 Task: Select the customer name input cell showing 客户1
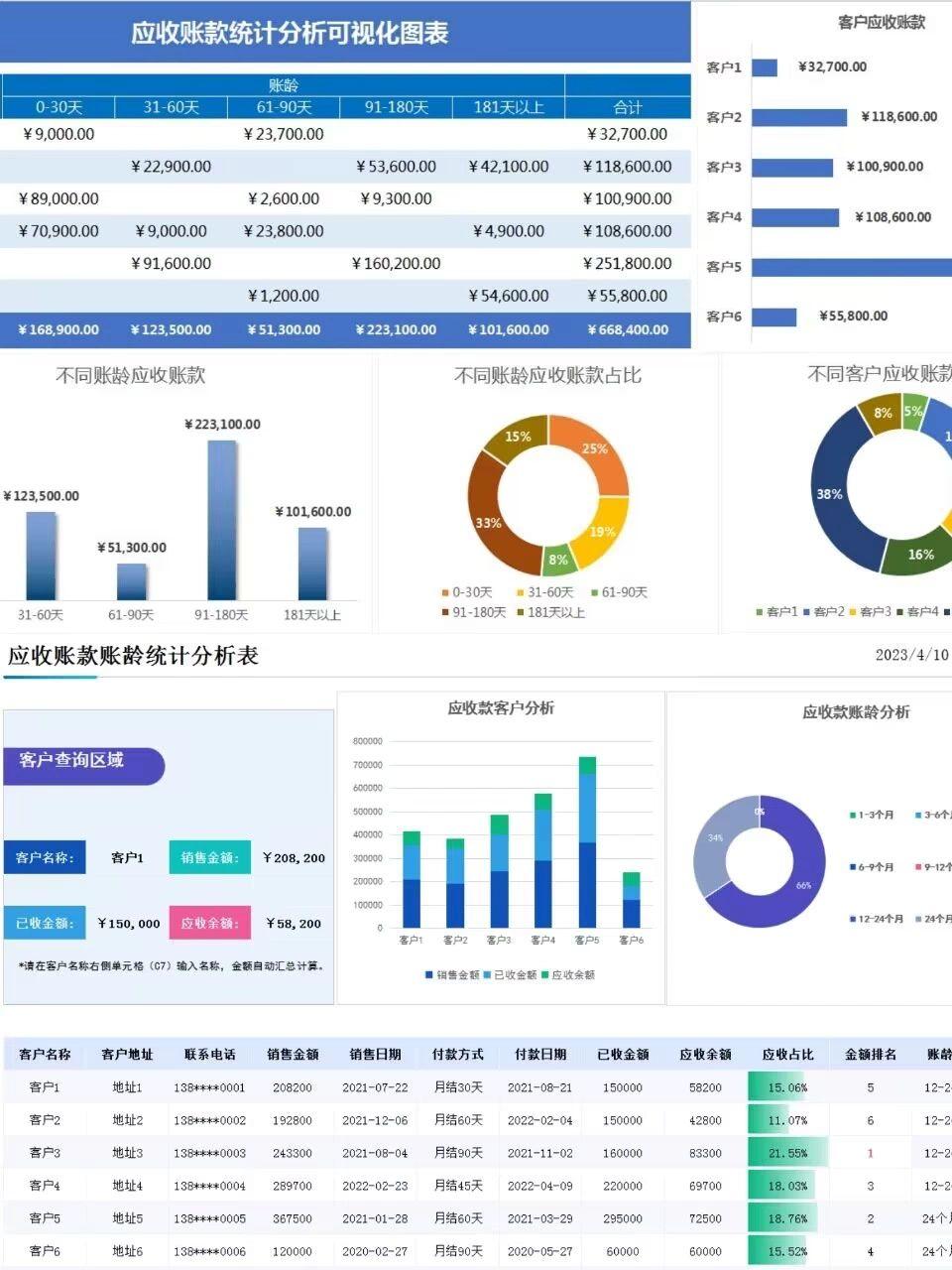(127, 857)
